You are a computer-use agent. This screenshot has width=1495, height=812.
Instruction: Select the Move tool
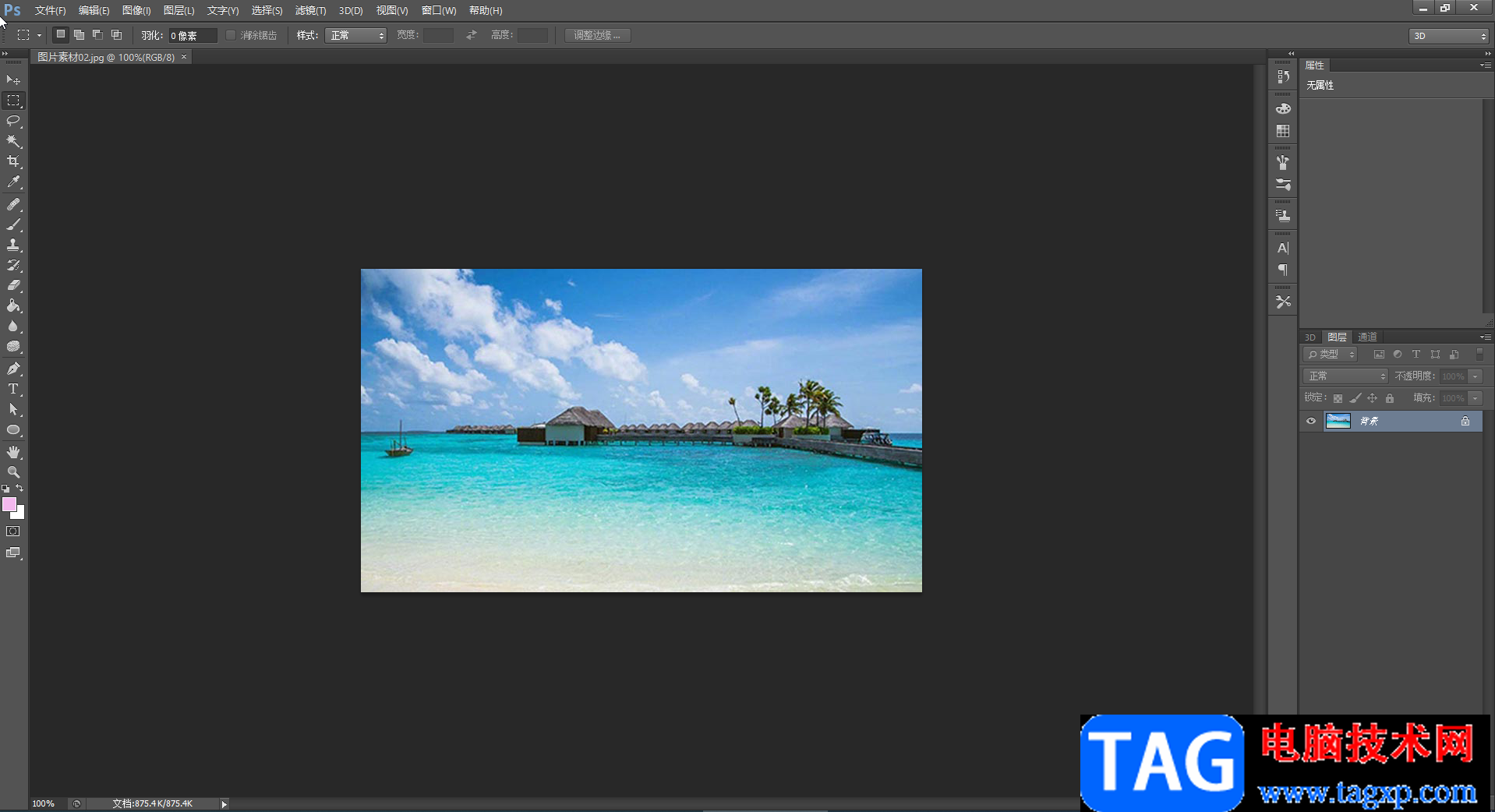point(13,80)
